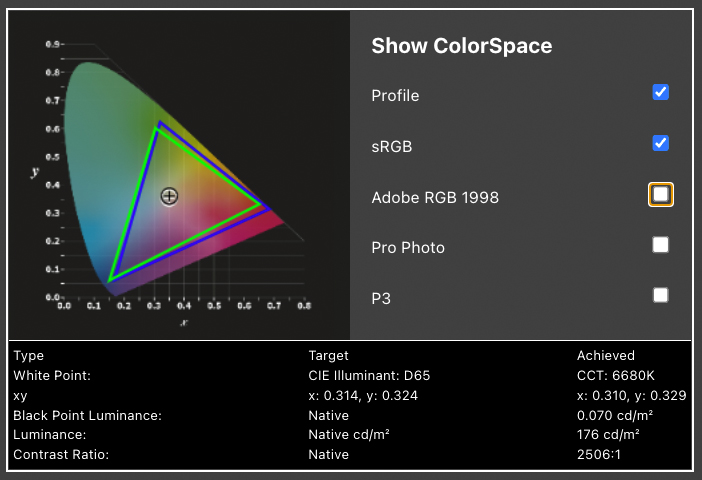
Task: Uncheck the sRGB colorspace checkbox
Action: click(x=660, y=143)
